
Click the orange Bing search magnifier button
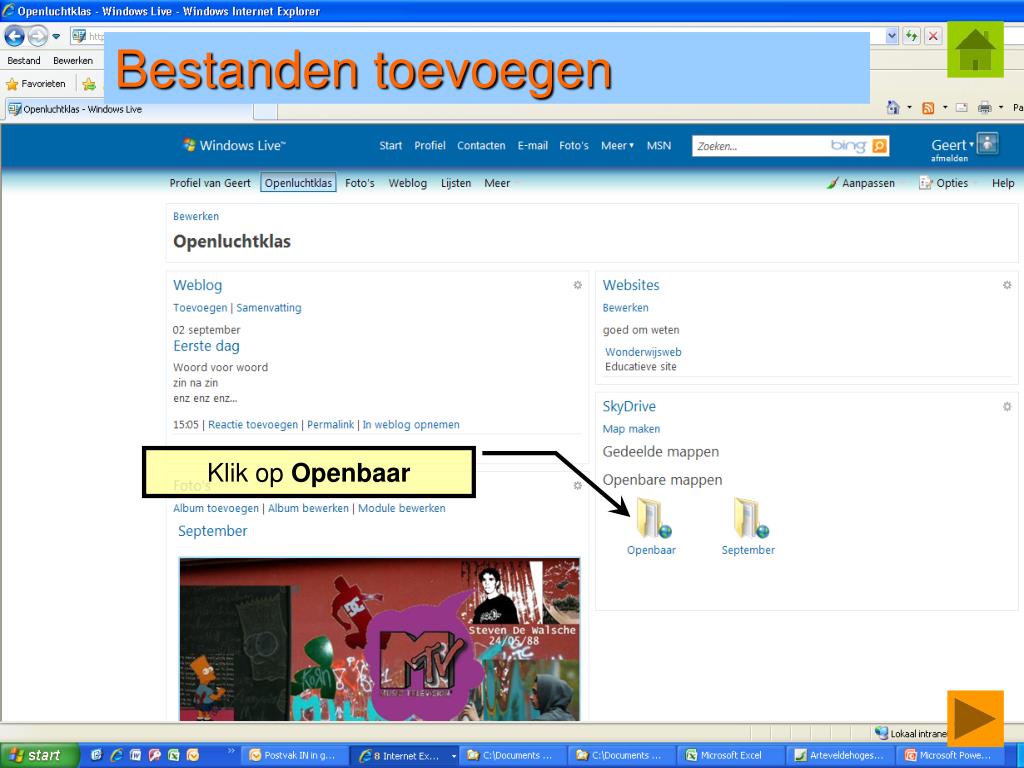(x=880, y=146)
